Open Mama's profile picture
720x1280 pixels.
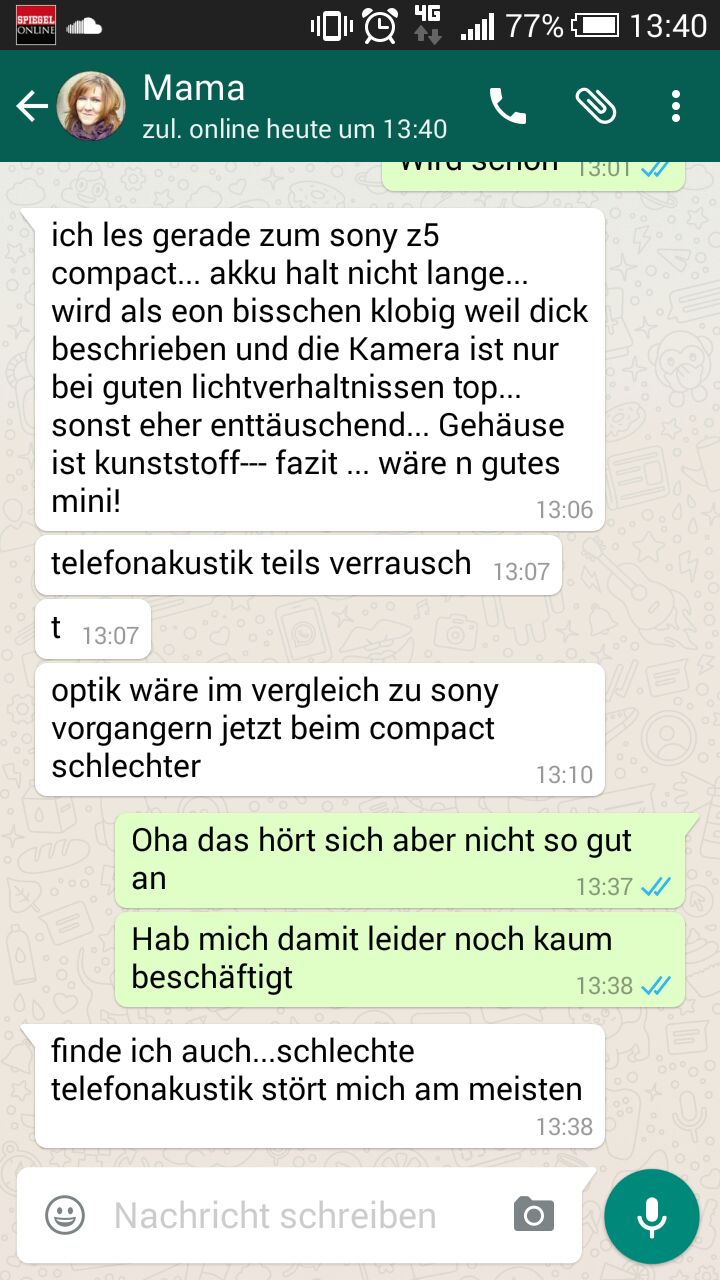(91, 106)
